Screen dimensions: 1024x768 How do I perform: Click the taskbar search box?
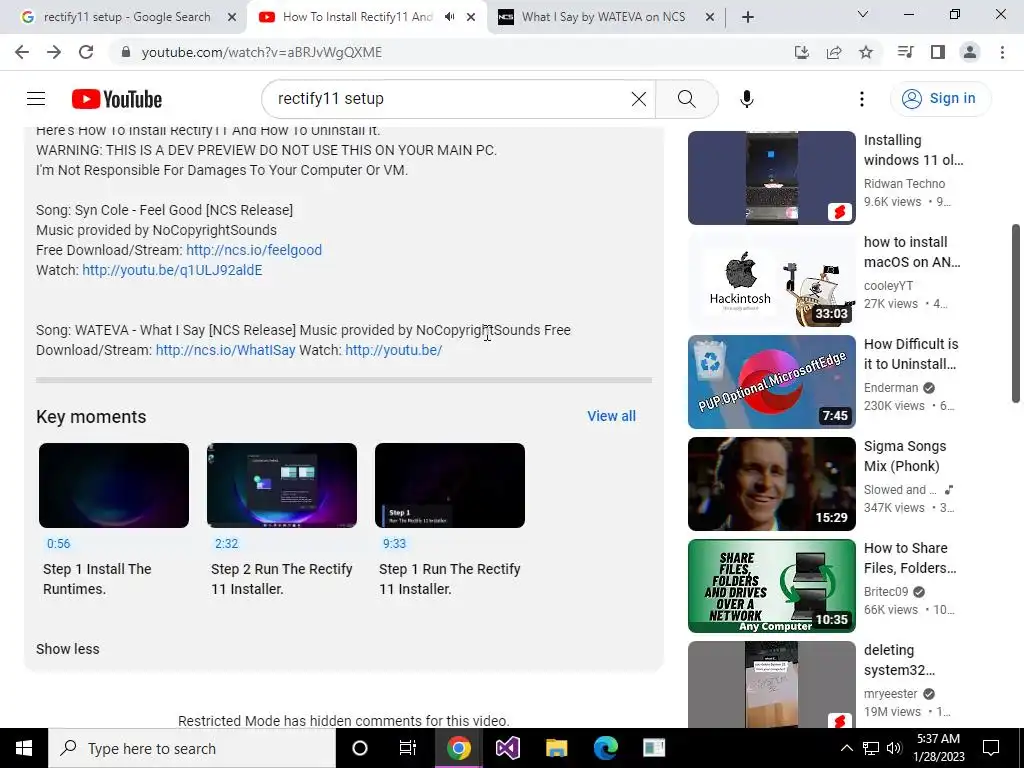[x=192, y=748]
